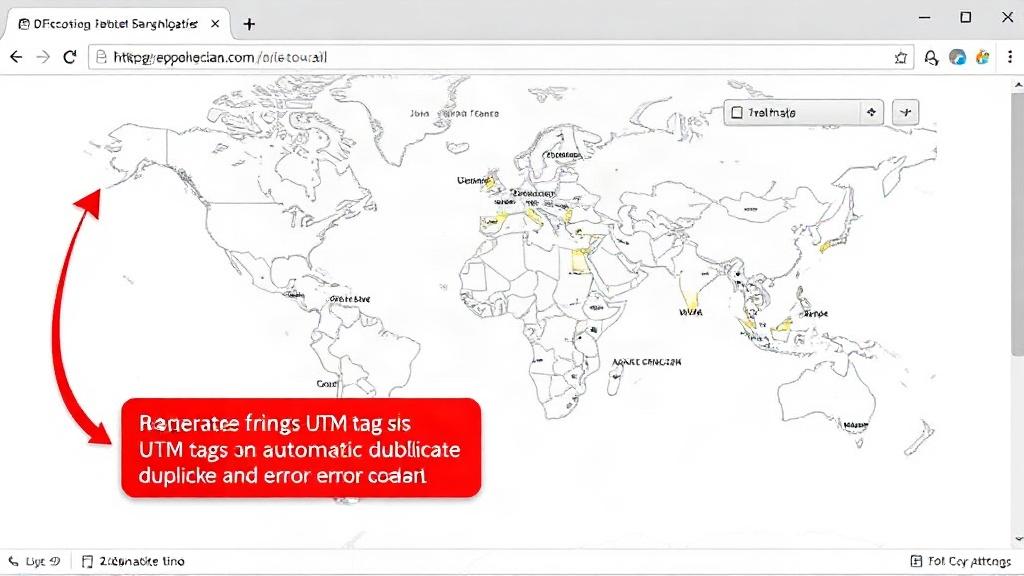This screenshot has height=576, width=1024.
Task: Tick the checkbox in the map control box
Action: point(737,112)
